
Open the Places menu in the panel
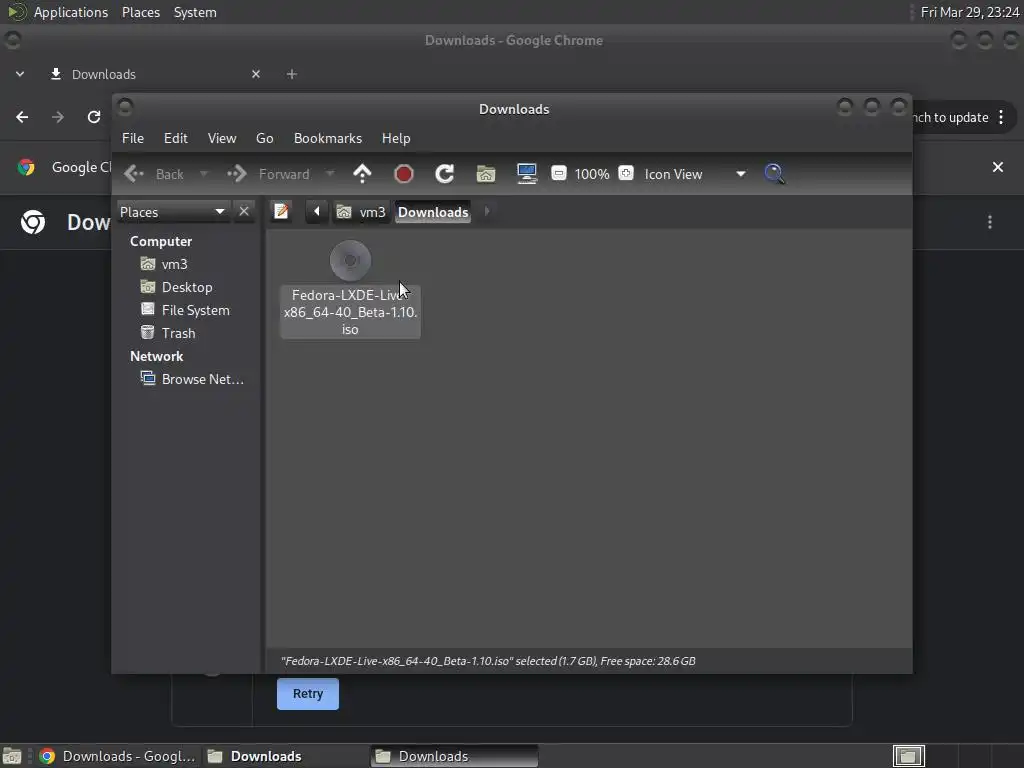coord(141,12)
